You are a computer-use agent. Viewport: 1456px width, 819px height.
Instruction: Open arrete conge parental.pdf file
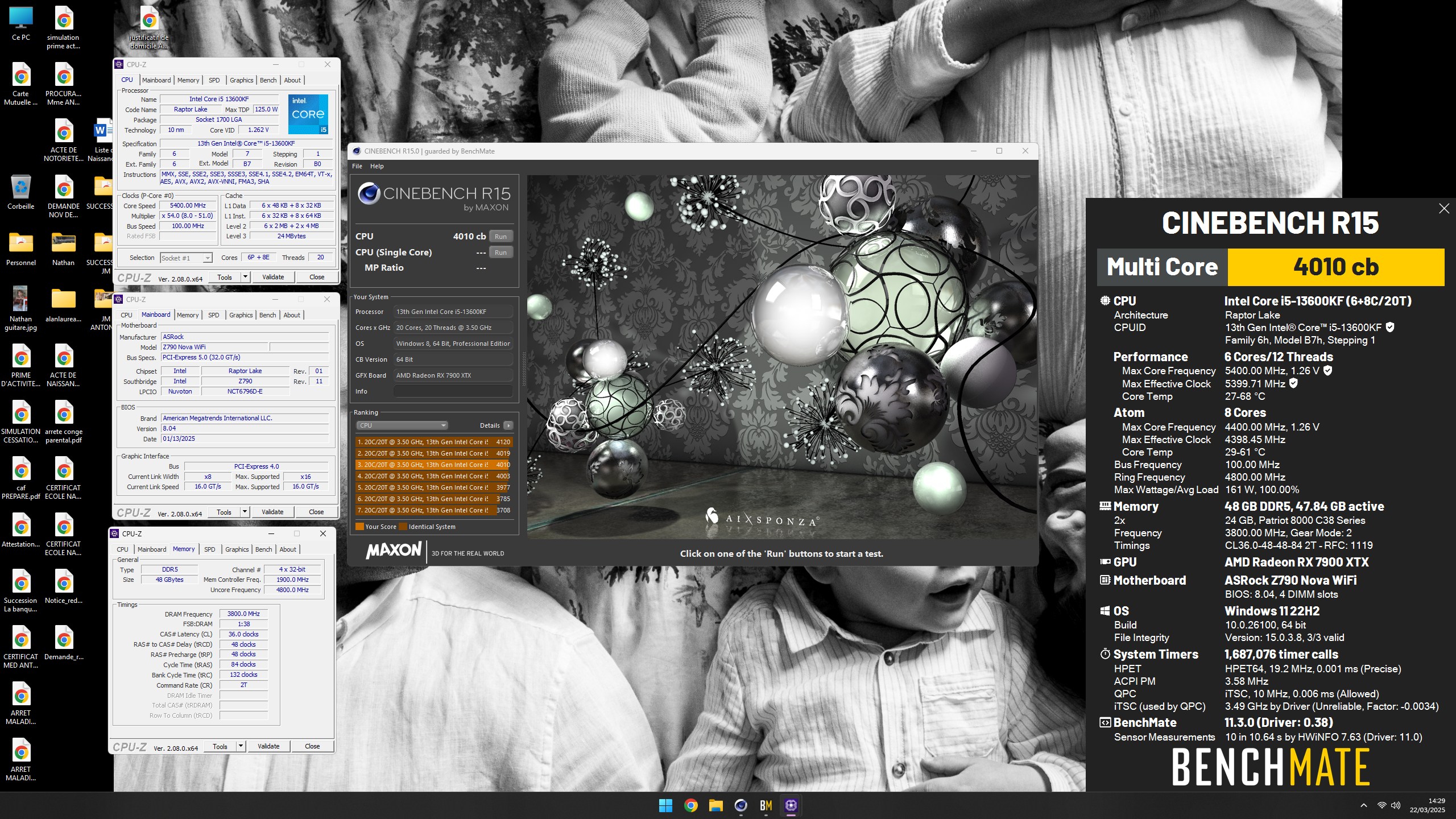pyautogui.click(x=63, y=421)
